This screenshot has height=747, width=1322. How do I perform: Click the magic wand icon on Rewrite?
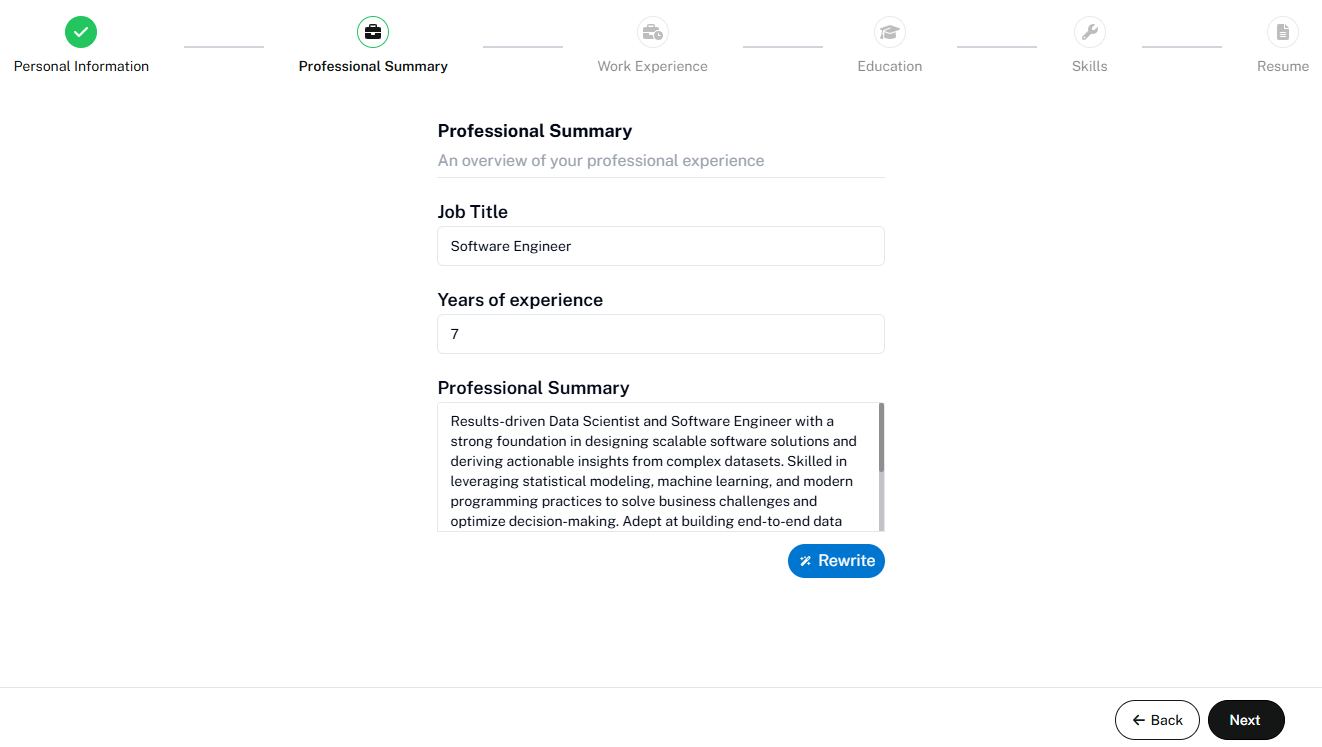[805, 561]
